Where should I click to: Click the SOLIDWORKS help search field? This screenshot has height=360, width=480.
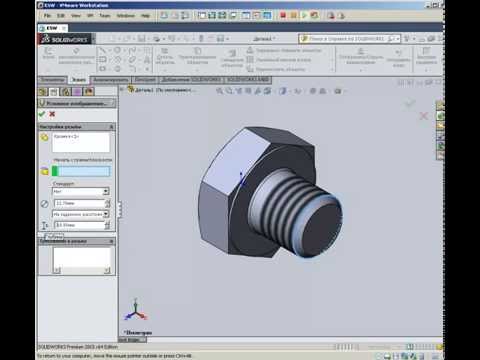(x=347, y=39)
